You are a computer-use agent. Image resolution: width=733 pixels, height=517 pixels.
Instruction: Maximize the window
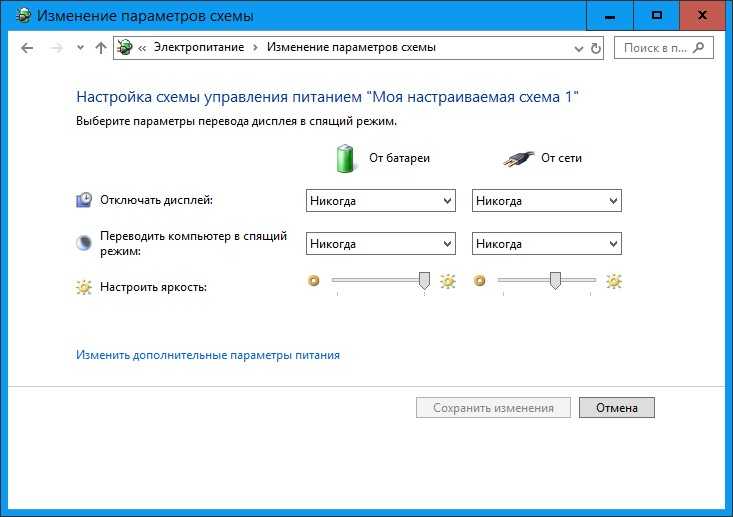tap(656, 16)
